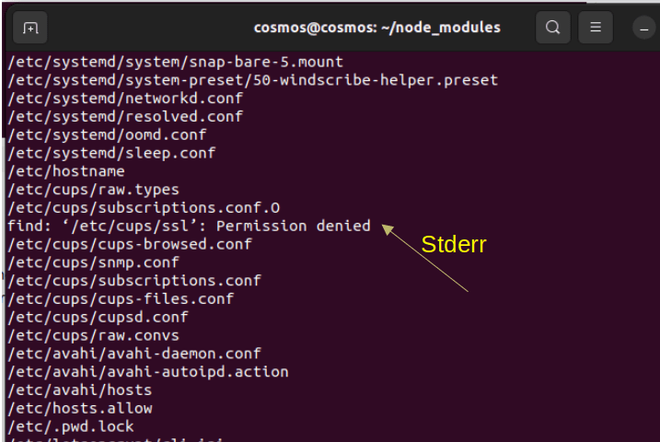660x442 pixels.
Task: Click the /etc/cups/raw.types line
Action: point(93,189)
